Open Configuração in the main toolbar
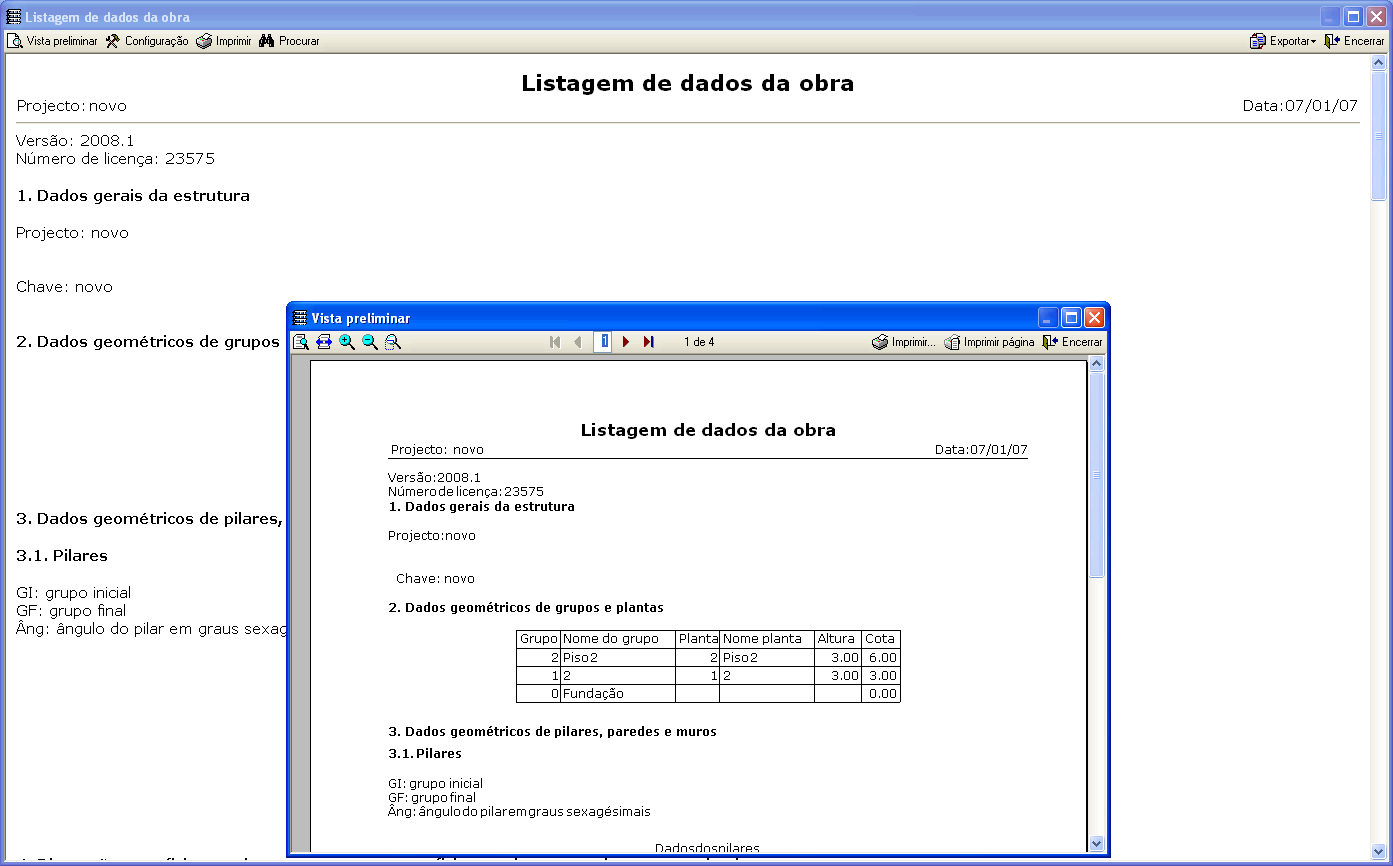The width and height of the screenshot is (1393, 866). click(147, 41)
